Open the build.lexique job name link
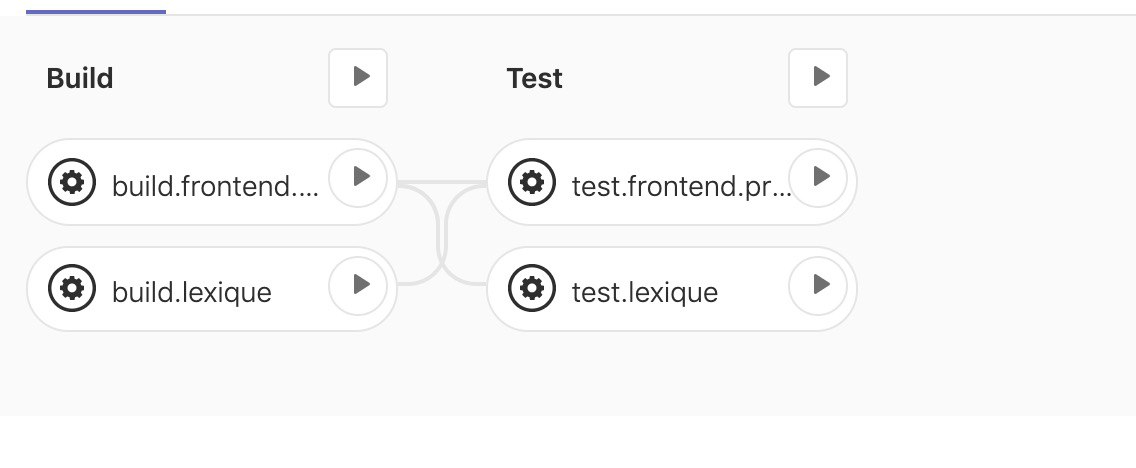The height and width of the screenshot is (468, 1136). 192,293
